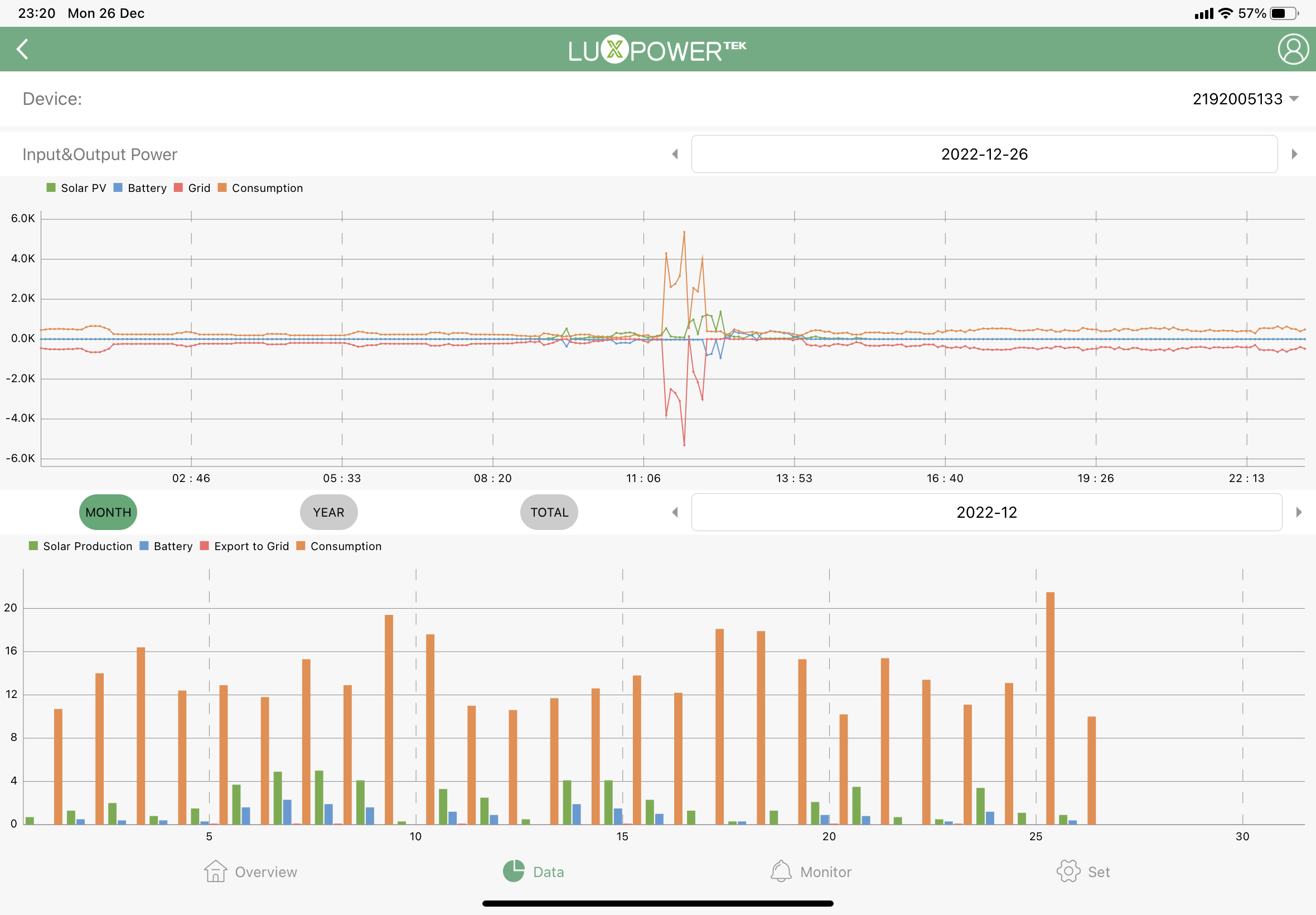Open the Monitor bell icon
1316x915 pixels.
click(x=781, y=871)
